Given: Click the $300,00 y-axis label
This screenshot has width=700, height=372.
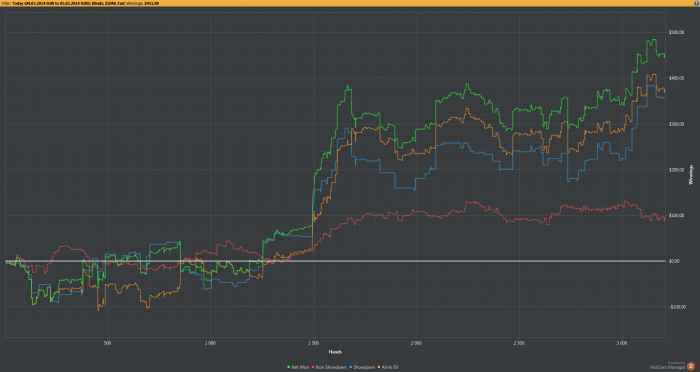Looking at the screenshot, I should pos(676,124).
